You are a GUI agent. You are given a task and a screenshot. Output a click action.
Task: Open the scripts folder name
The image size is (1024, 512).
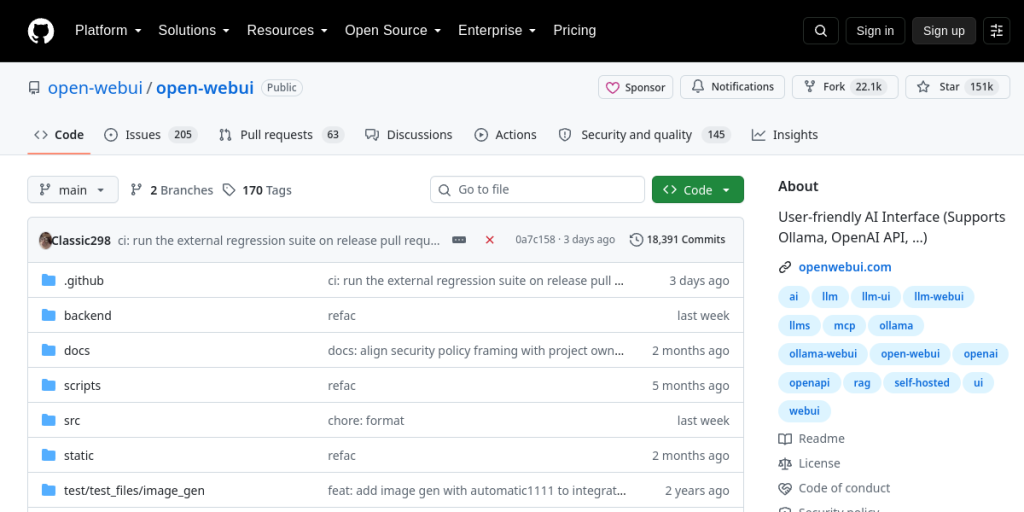[82, 385]
